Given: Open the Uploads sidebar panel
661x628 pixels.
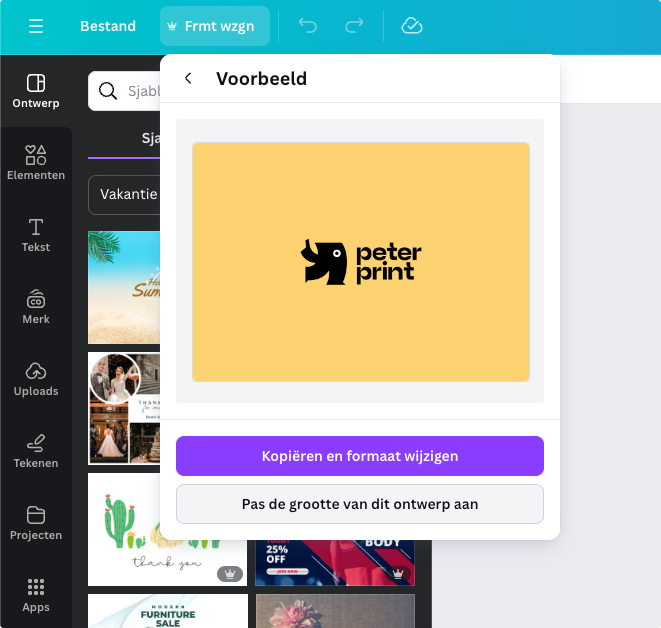Looking at the screenshot, I should coord(36,379).
